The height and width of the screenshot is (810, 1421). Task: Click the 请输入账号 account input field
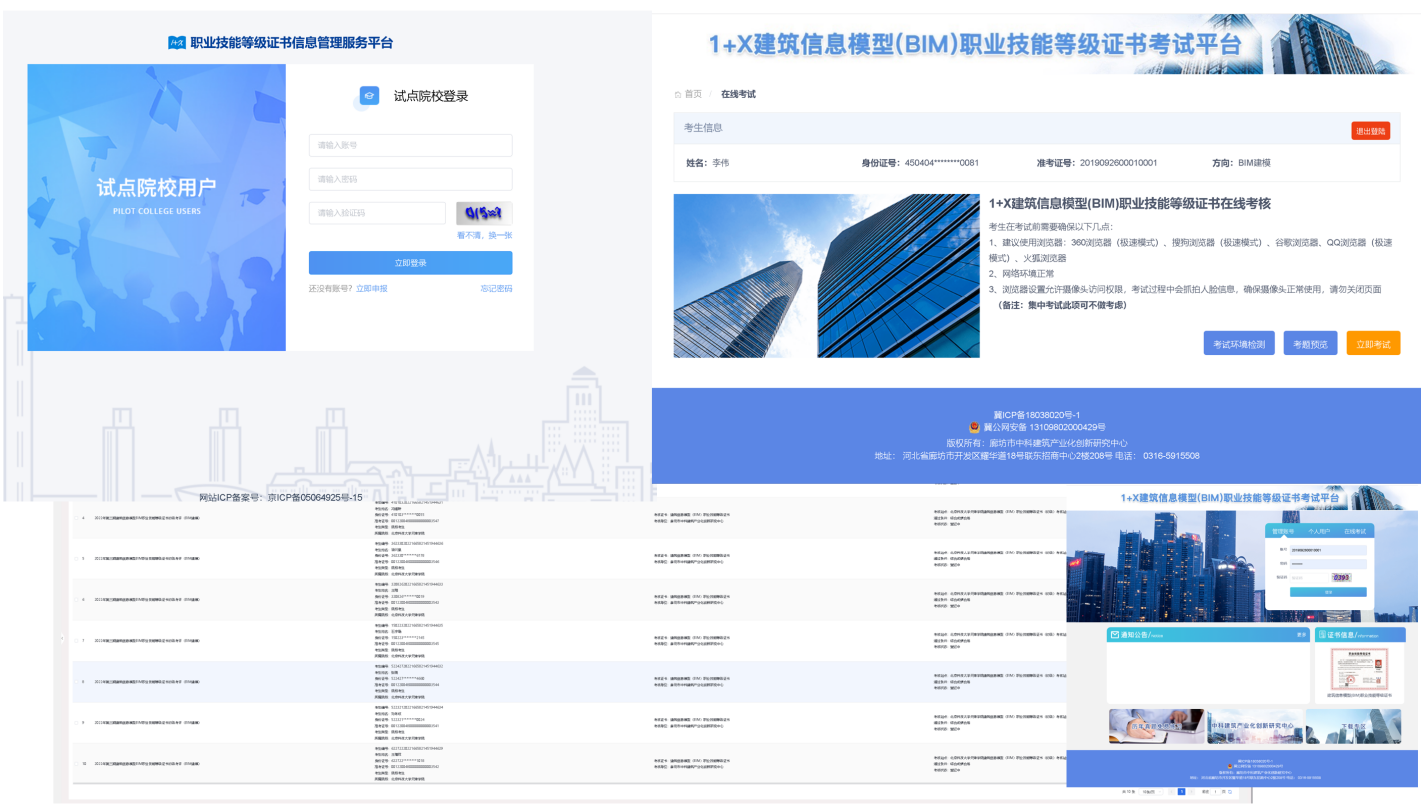(410, 146)
